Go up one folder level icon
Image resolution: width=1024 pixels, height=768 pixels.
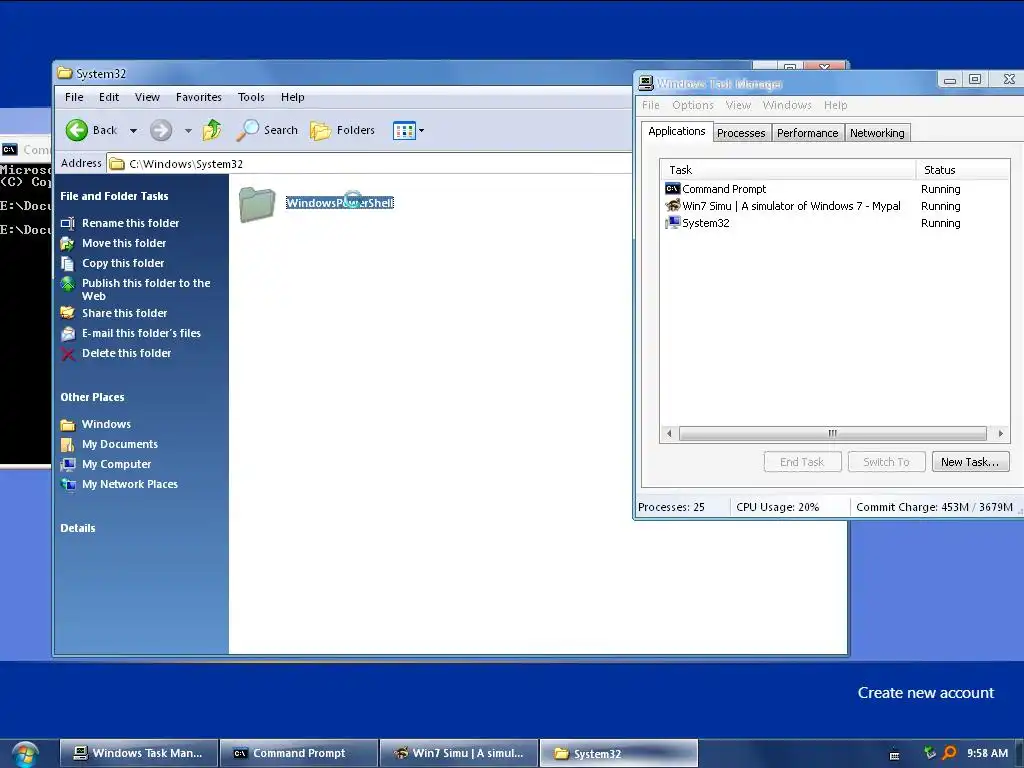point(212,130)
